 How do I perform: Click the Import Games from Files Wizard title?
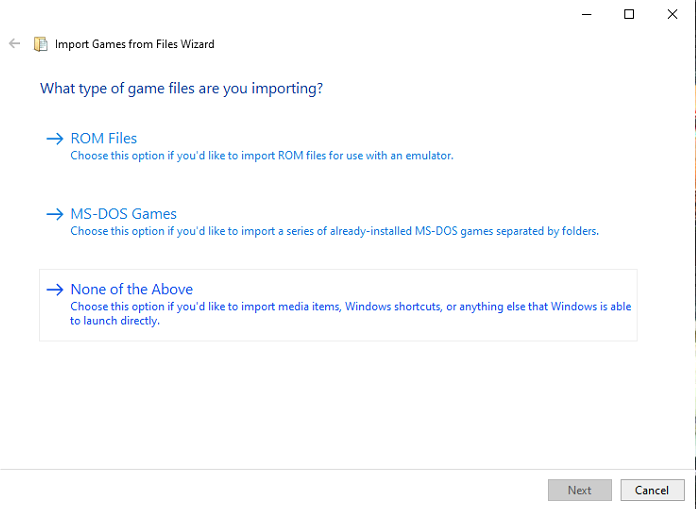(x=134, y=44)
